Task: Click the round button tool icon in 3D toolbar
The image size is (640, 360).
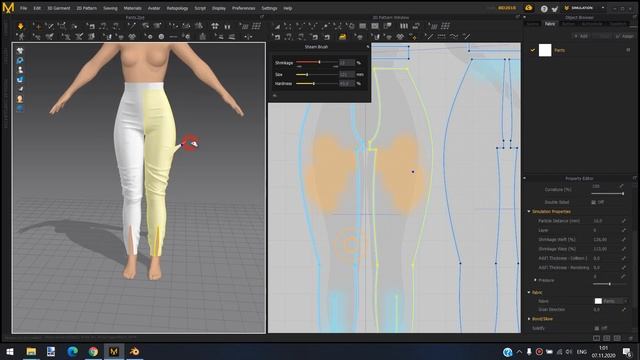Action: point(161,37)
